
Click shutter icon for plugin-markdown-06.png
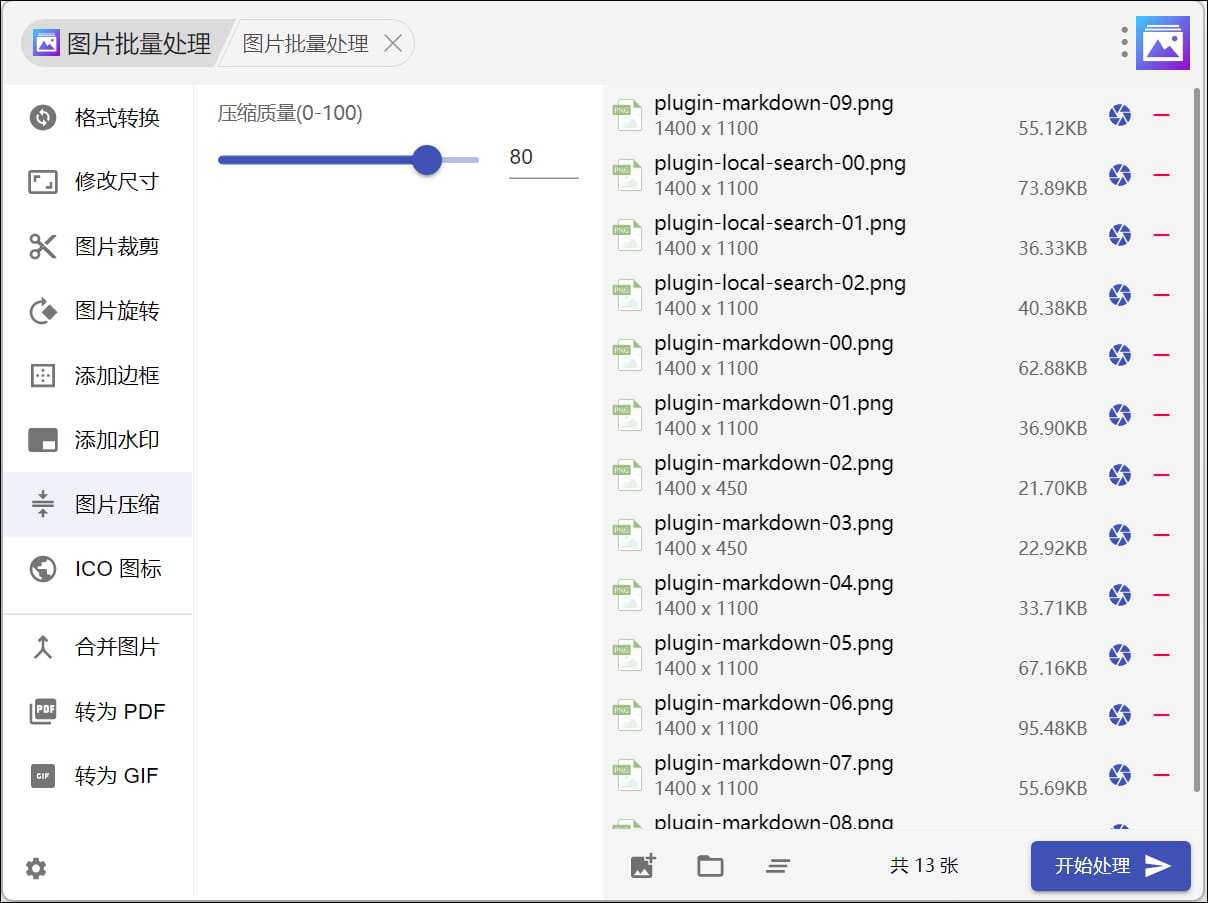coord(1120,715)
